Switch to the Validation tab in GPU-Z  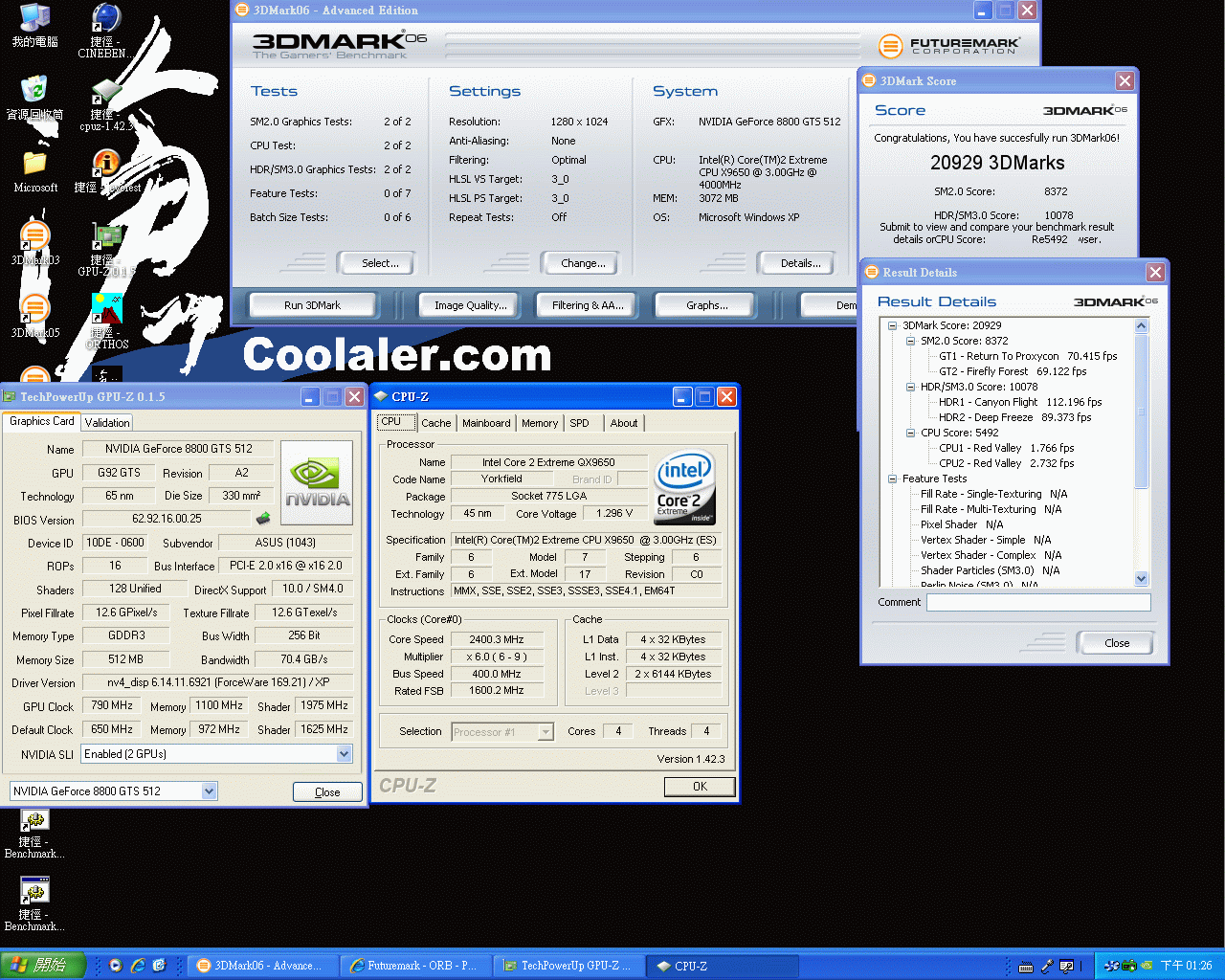tap(107, 423)
